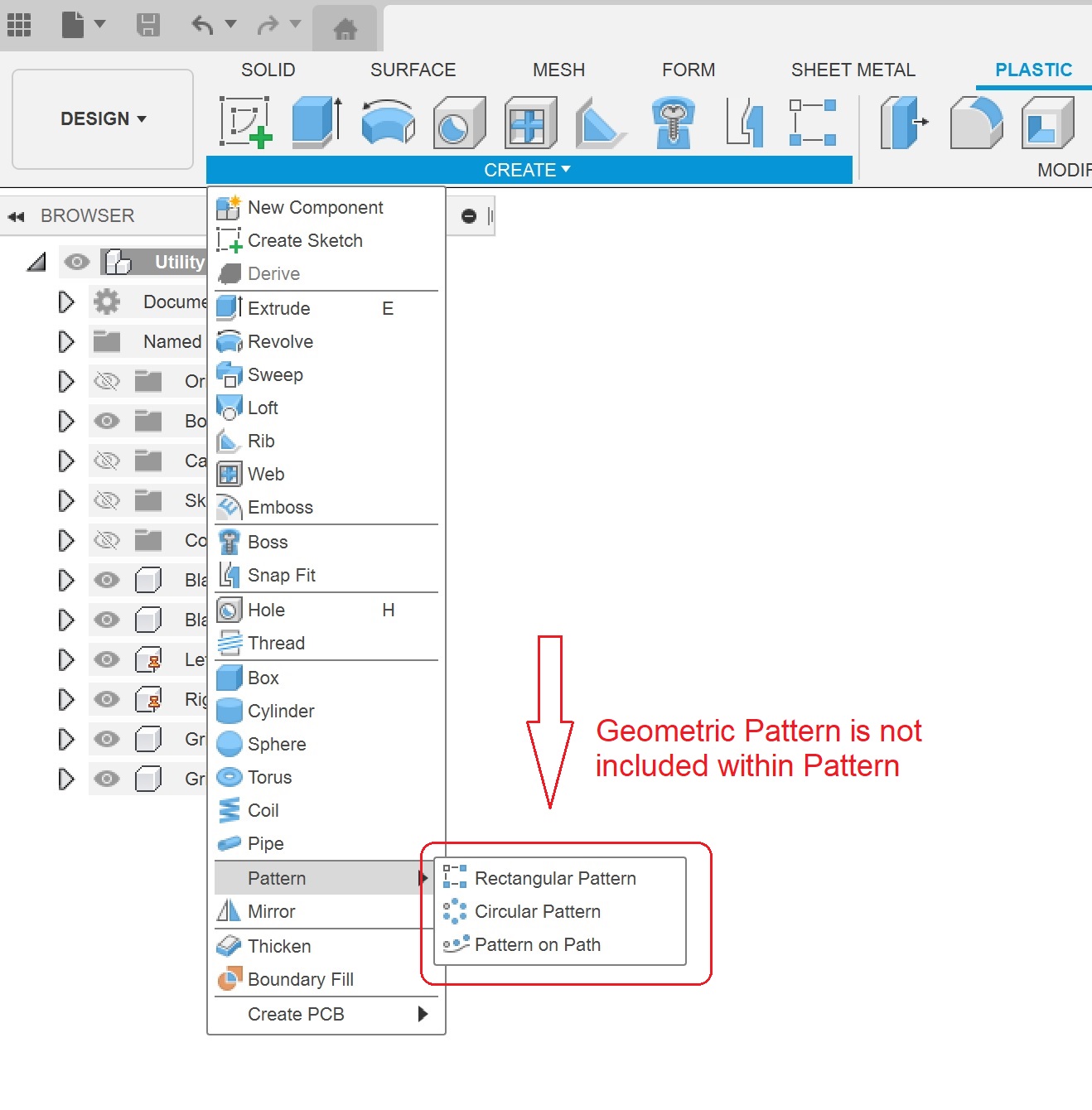Viewport: 1092px width, 1110px height.
Task: Toggle visibility of the Bodies folder
Action: pos(106,421)
